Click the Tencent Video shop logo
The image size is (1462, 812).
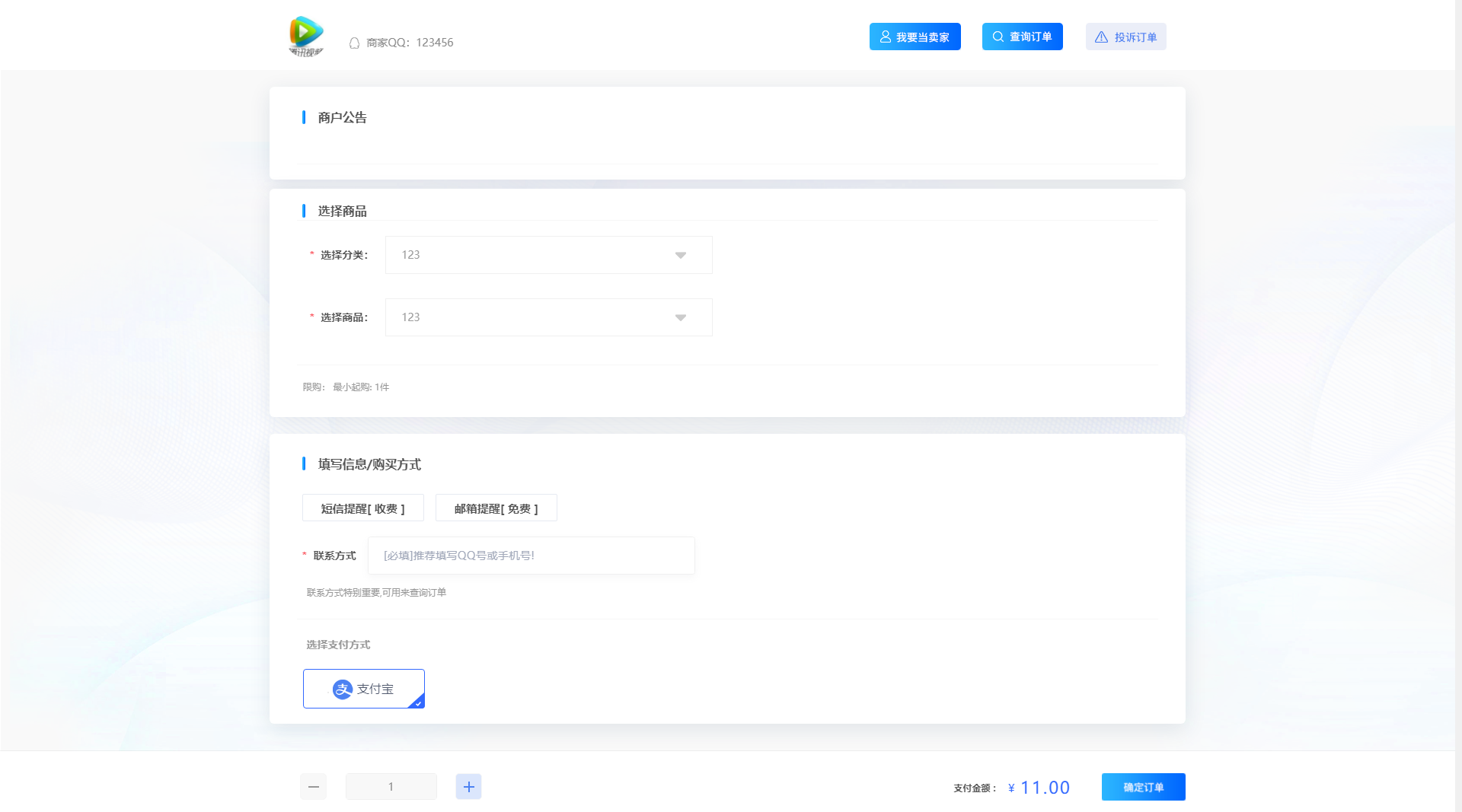click(306, 36)
